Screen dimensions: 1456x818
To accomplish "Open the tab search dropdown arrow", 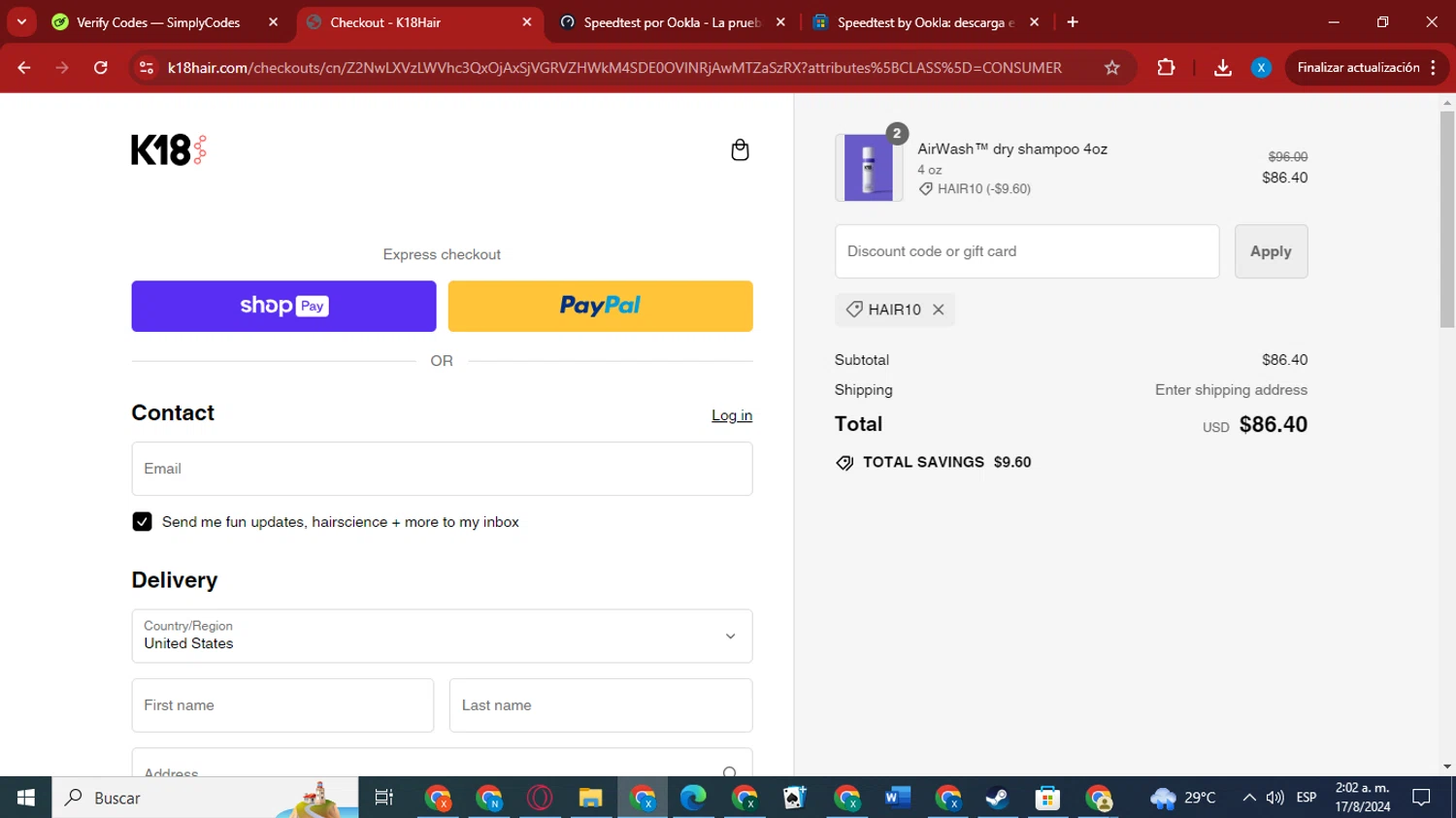I will coord(21,22).
